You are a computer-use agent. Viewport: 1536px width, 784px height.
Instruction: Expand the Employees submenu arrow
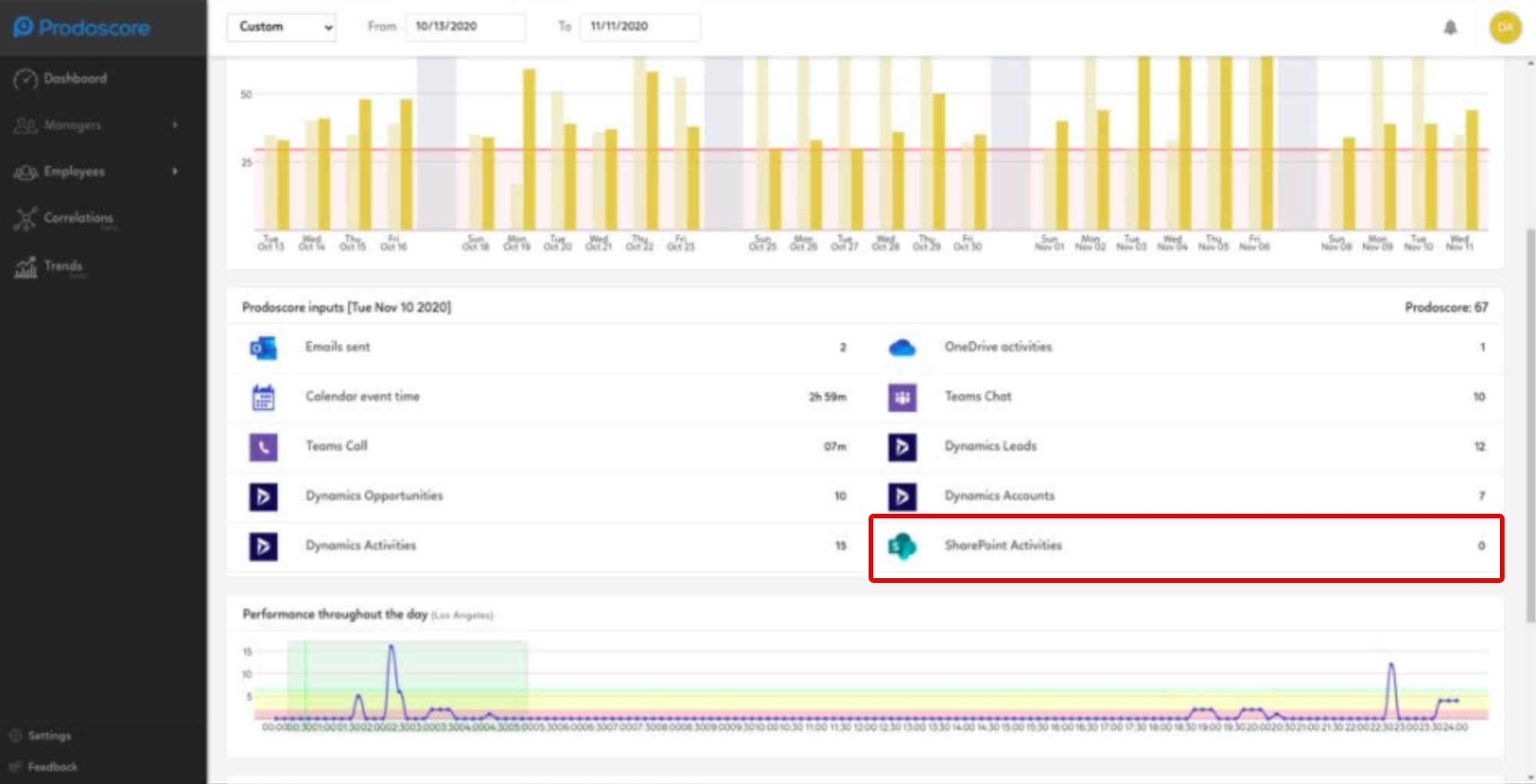tap(175, 171)
